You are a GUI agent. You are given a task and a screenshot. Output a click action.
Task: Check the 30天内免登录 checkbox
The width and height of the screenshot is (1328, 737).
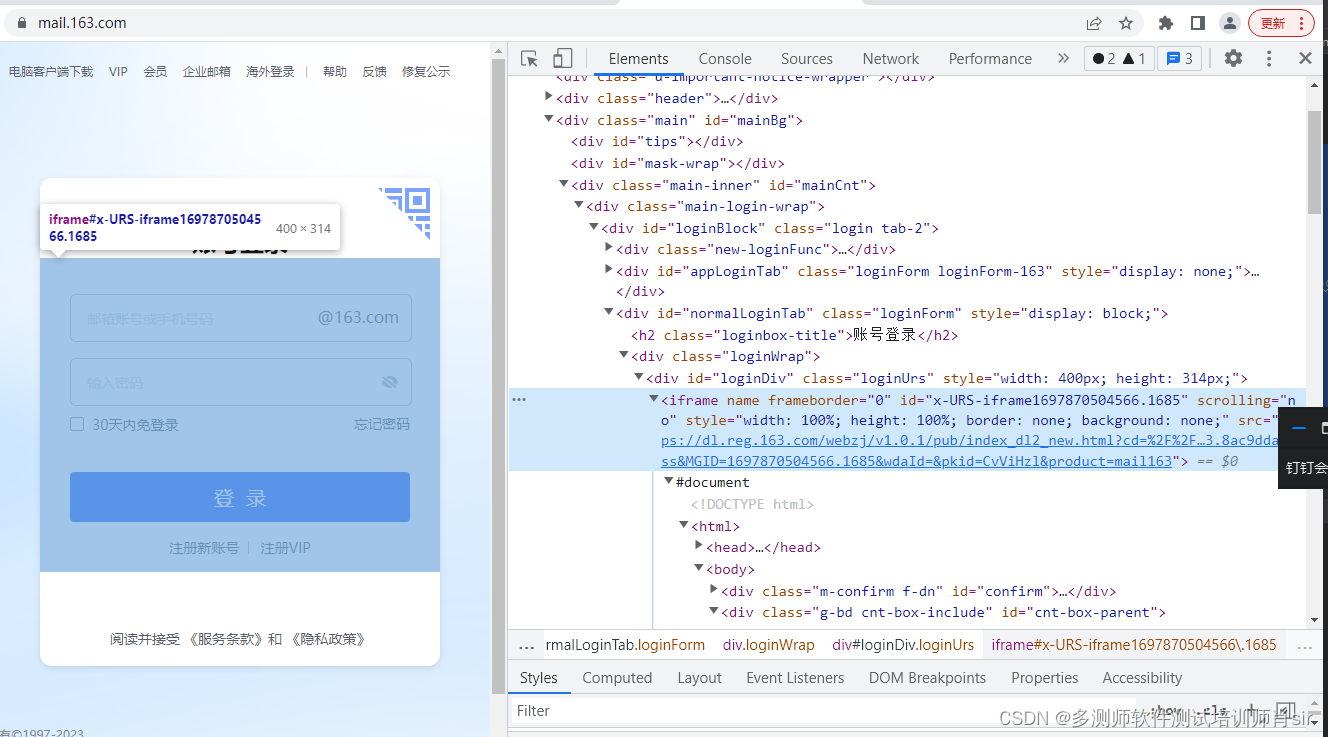click(x=77, y=424)
